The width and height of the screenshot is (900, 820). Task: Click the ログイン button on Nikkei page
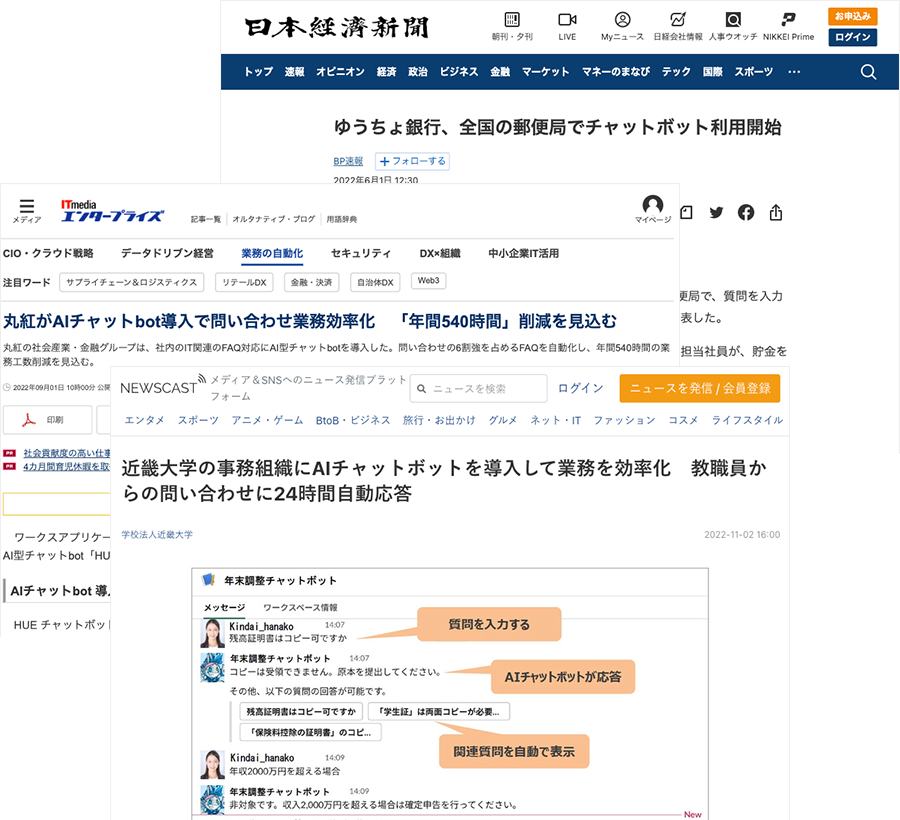coord(852,37)
